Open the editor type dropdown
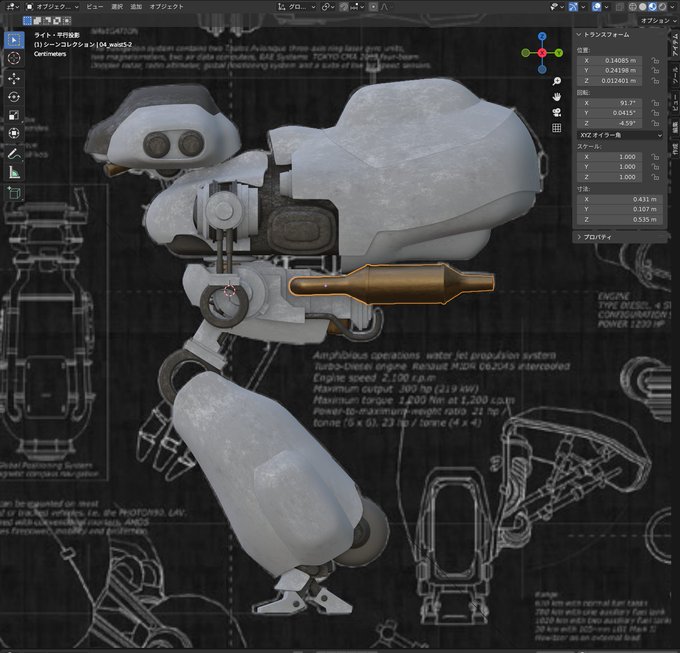The width and height of the screenshot is (680, 653). click(x=11, y=7)
